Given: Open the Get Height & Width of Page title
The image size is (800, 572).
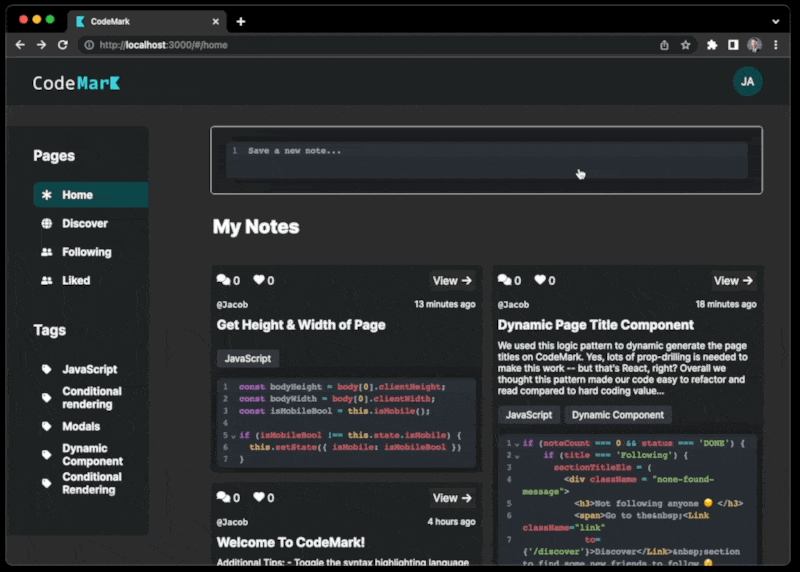Looking at the screenshot, I should click(x=301, y=325).
